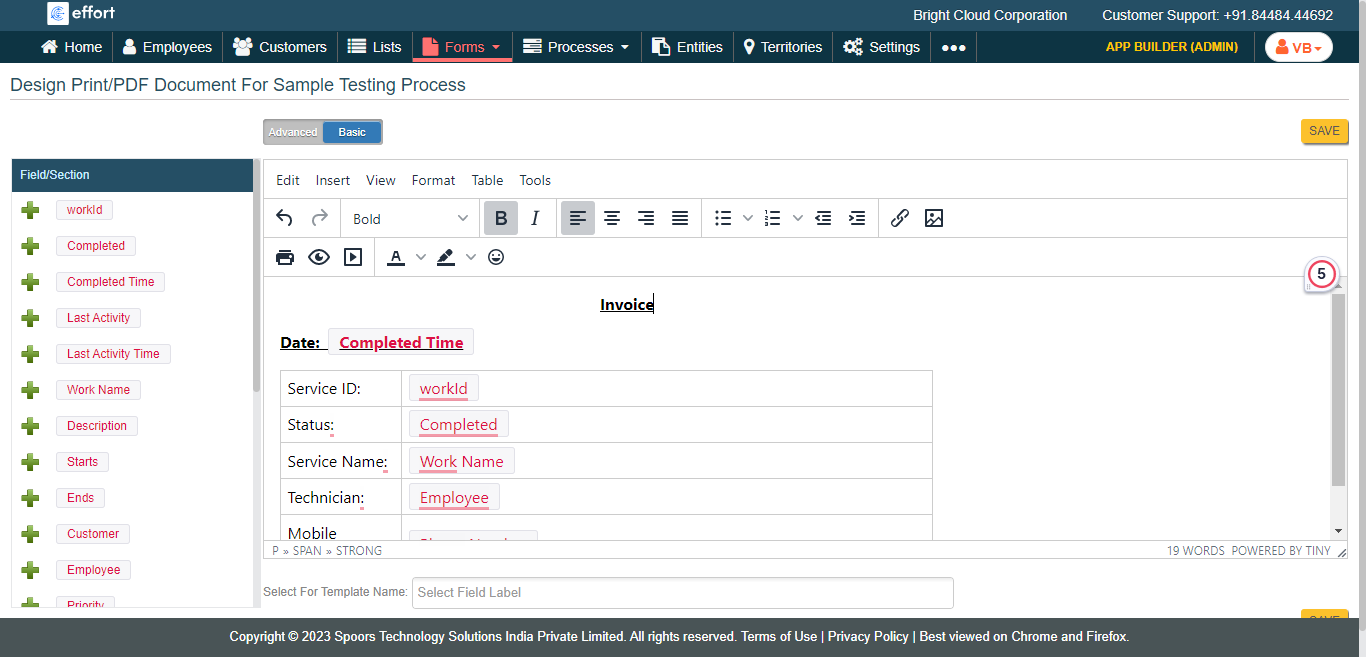
Task: Open the Bold font style dropdown
Action: 410,218
